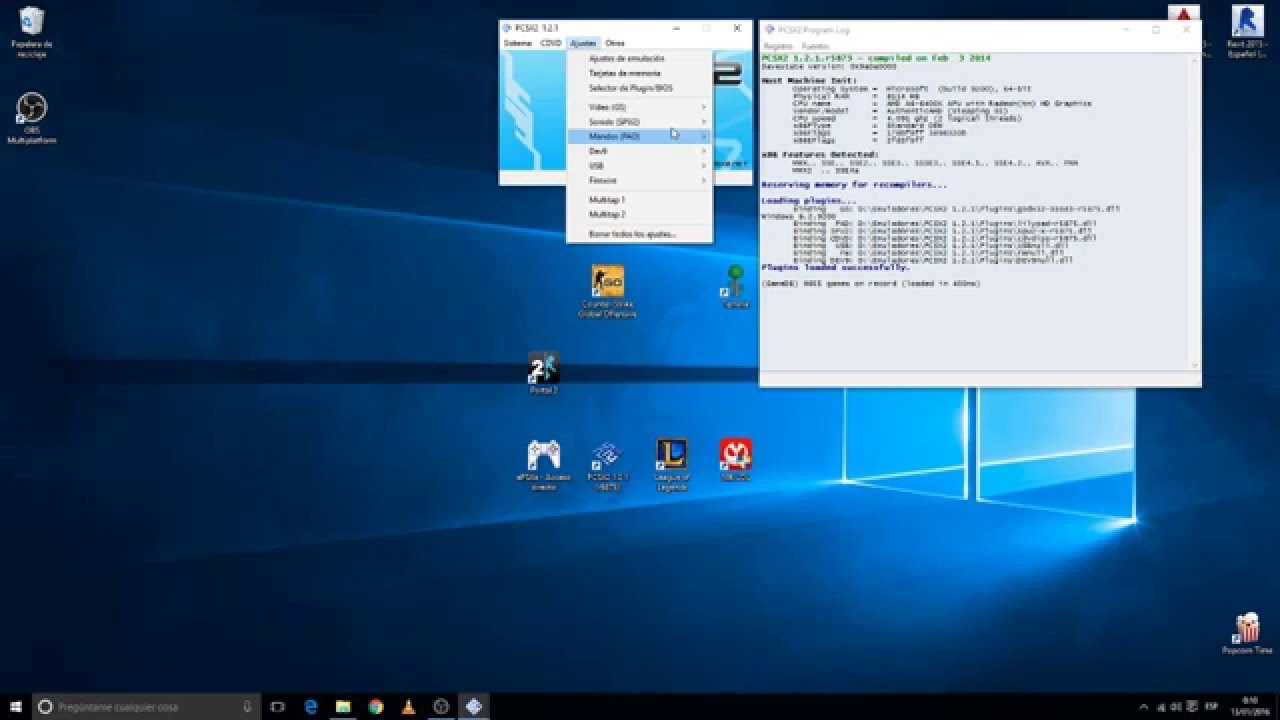The image size is (1280, 720).
Task: Open Google Chrome from the taskbar
Action: click(375, 706)
